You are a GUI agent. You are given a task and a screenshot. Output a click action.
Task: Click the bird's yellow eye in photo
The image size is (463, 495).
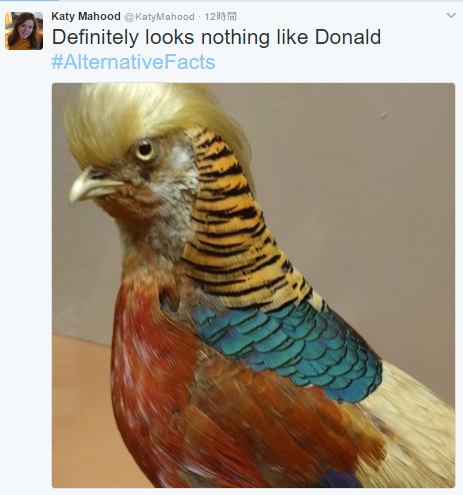(145, 149)
